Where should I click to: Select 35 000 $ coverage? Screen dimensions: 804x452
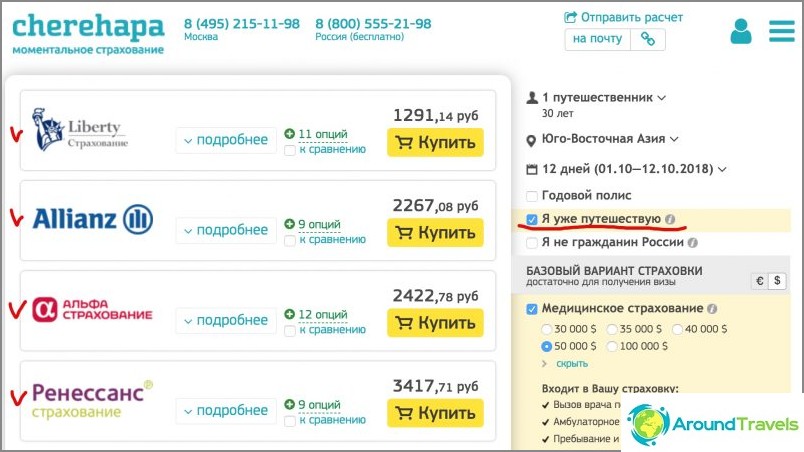[x=612, y=329]
